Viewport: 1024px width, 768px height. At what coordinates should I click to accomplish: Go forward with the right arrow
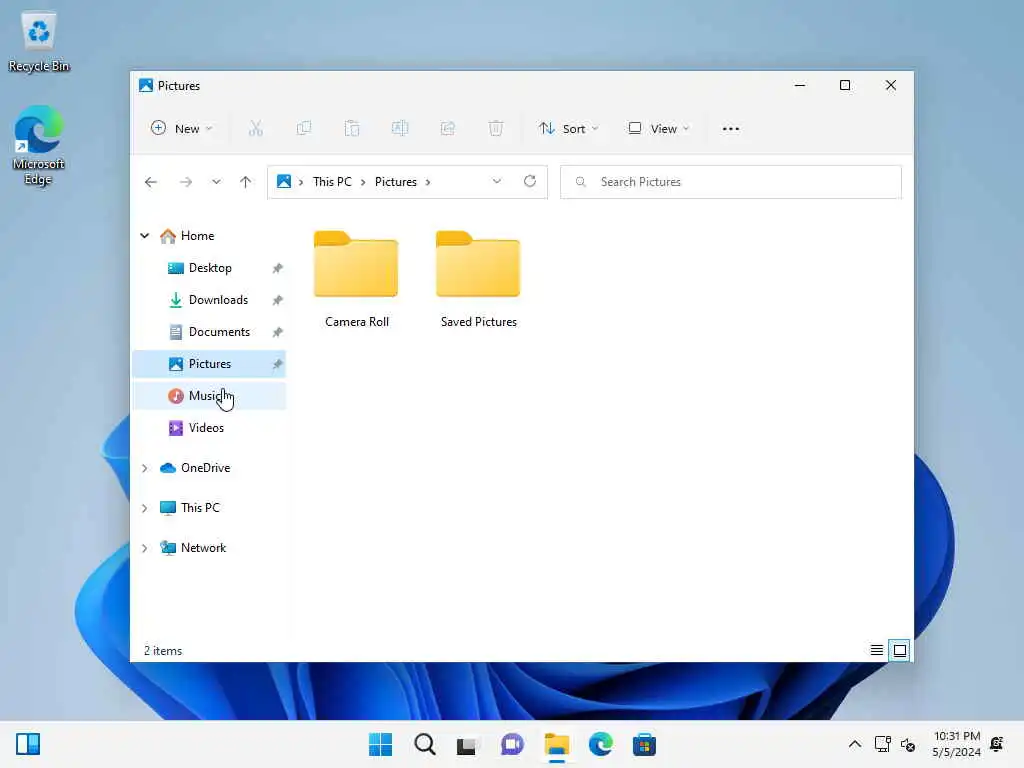click(x=186, y=182)
